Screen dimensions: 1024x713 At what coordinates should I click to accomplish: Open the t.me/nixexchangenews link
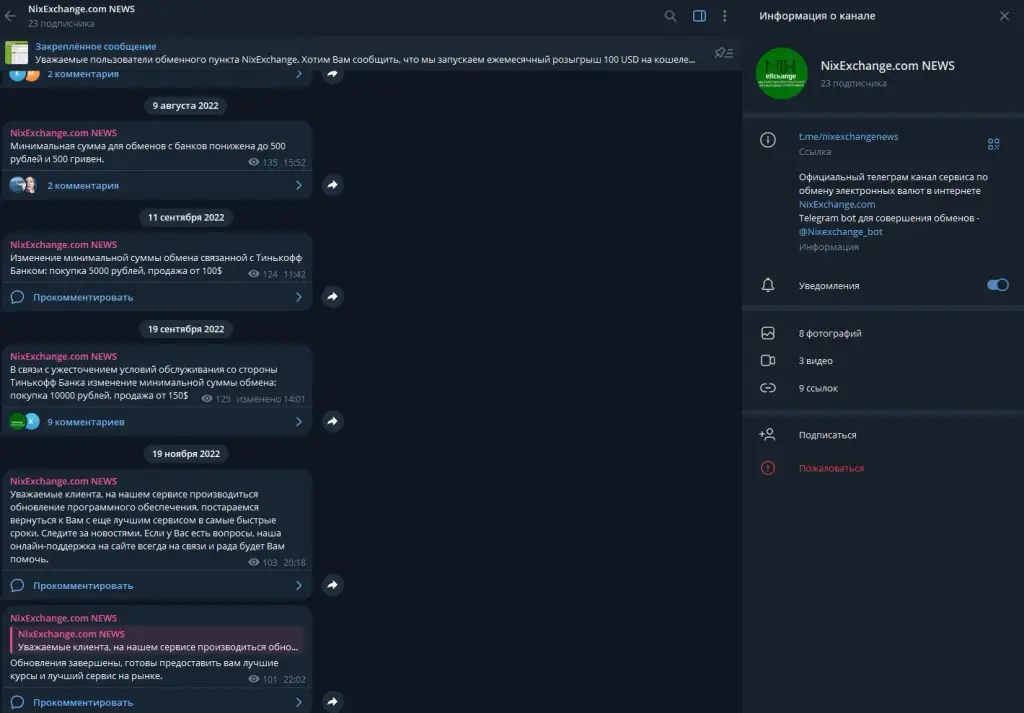848,136
